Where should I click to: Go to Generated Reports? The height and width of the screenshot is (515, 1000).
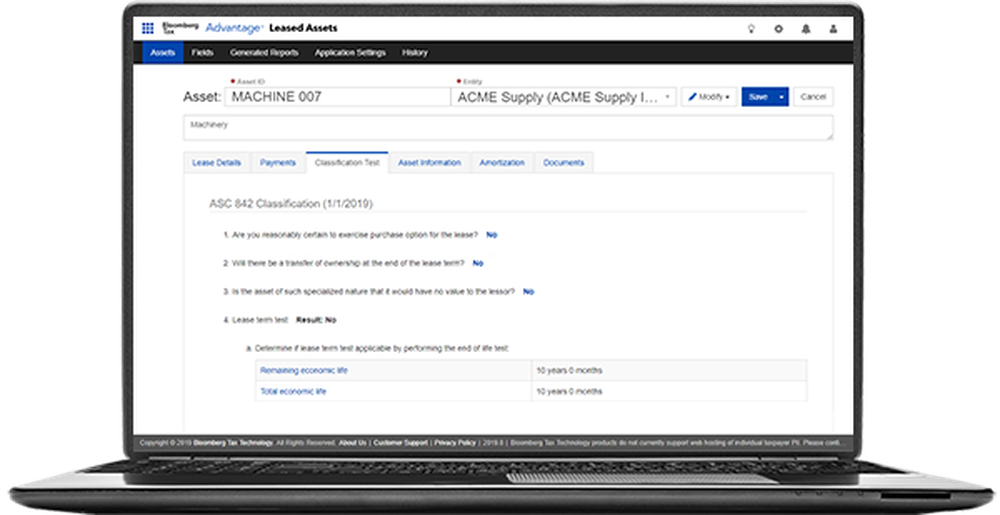pyautogui.click(x=264, y=53)
